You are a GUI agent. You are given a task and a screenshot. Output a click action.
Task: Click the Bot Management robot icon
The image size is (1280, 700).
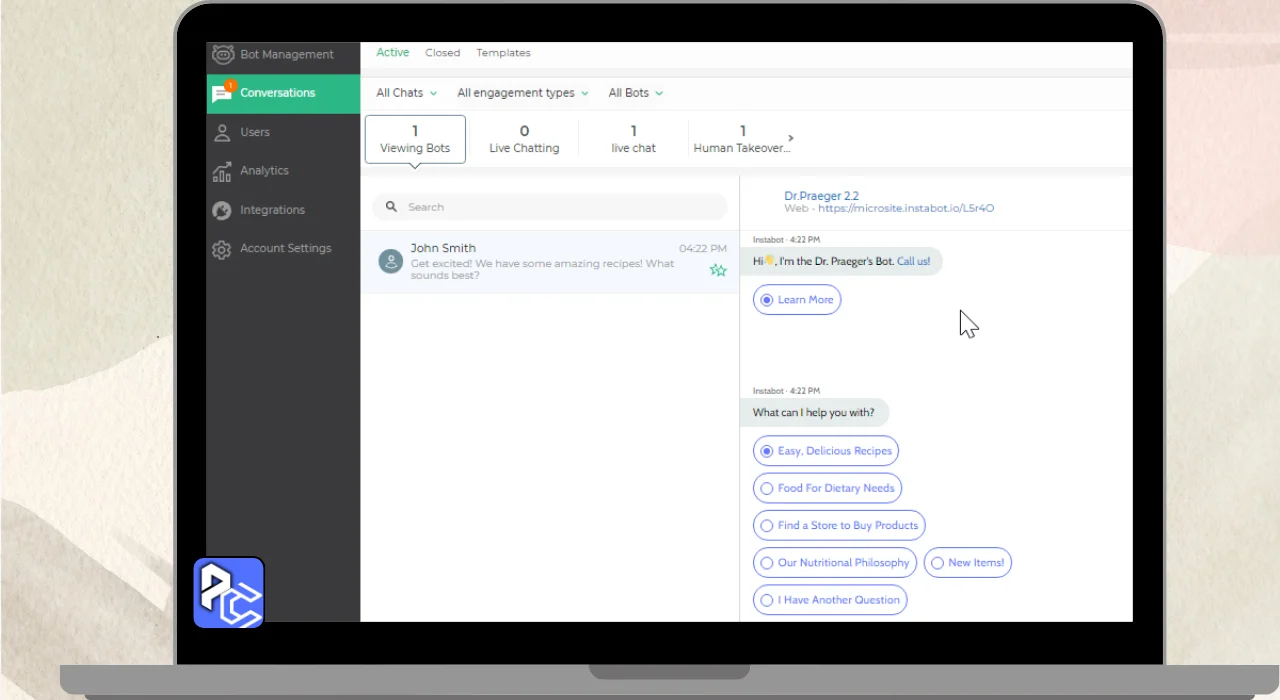(222, 54)
